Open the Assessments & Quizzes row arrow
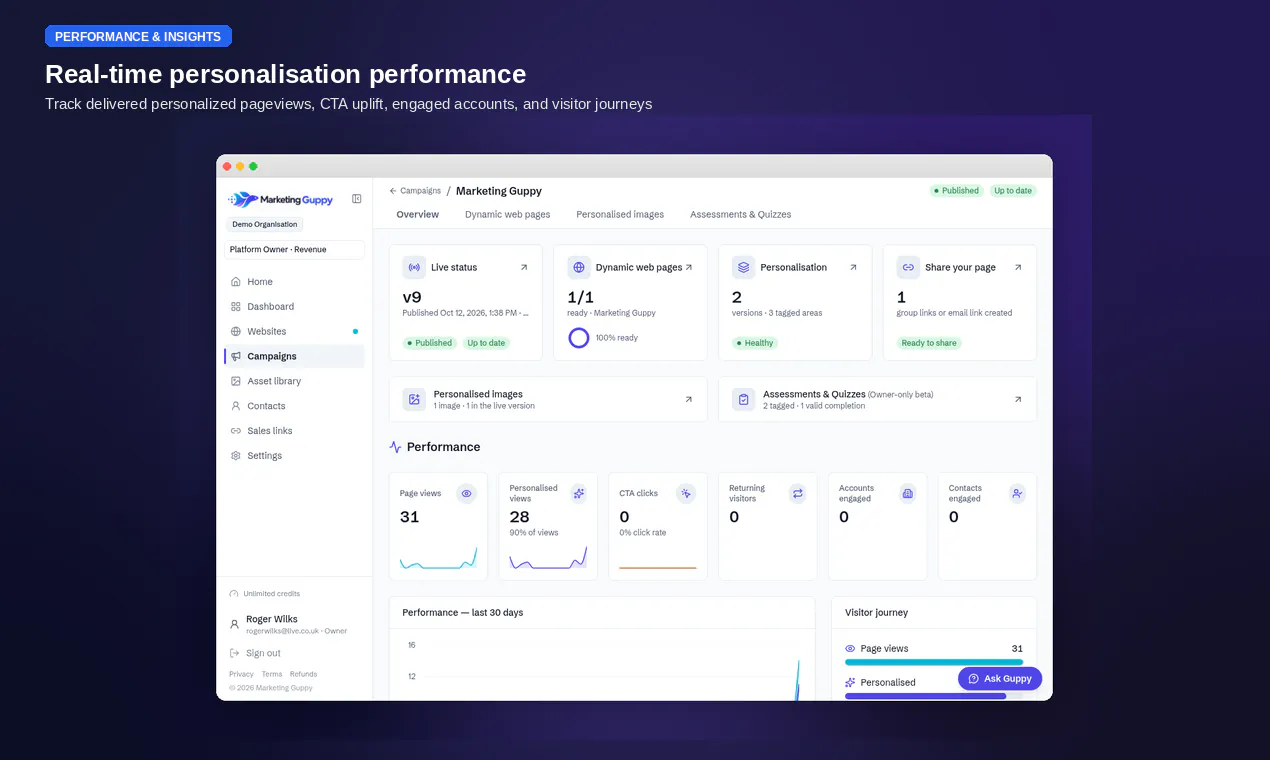The width and height of the screenshot is (1270, 760). click(1018, 399)
